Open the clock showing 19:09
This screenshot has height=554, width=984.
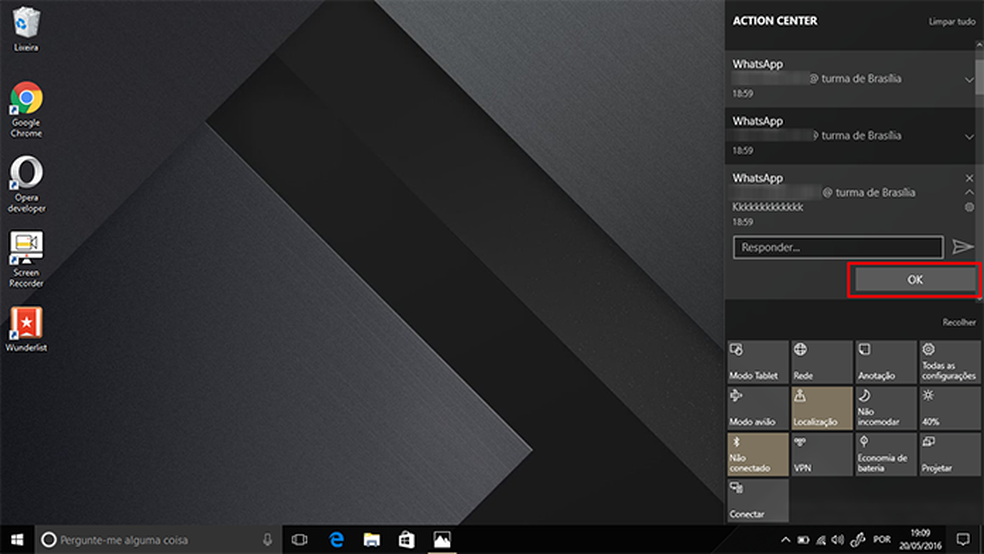click(921, 540)
